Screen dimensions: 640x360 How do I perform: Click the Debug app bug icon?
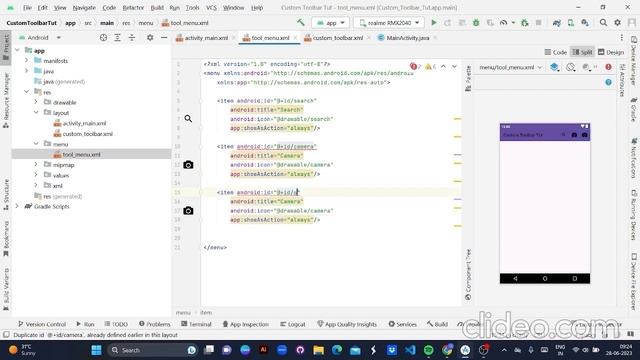(476, 23)
